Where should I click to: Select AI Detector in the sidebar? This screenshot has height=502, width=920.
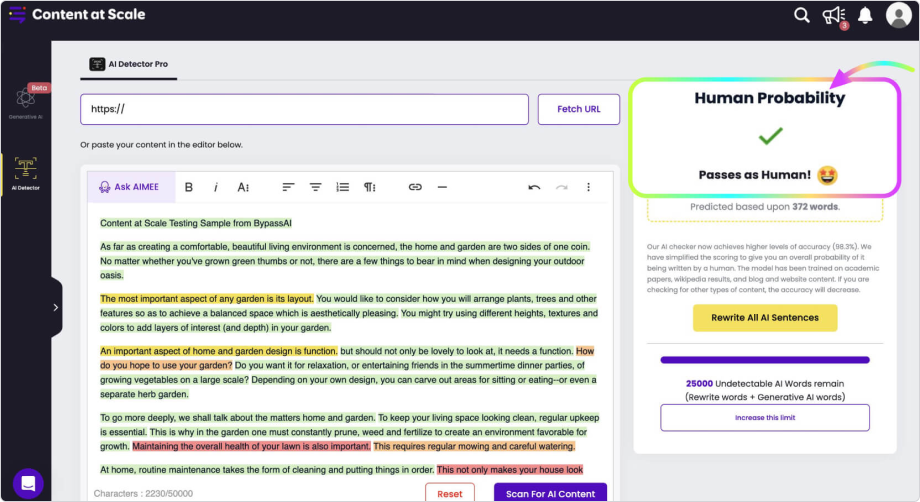click(x=26, y=172)
